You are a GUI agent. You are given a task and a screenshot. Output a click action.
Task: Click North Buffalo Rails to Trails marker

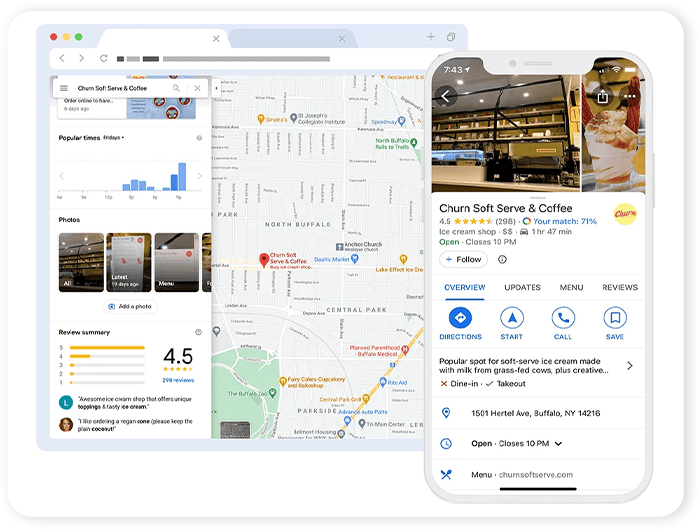pyautogui.click(x=414, y=143)
